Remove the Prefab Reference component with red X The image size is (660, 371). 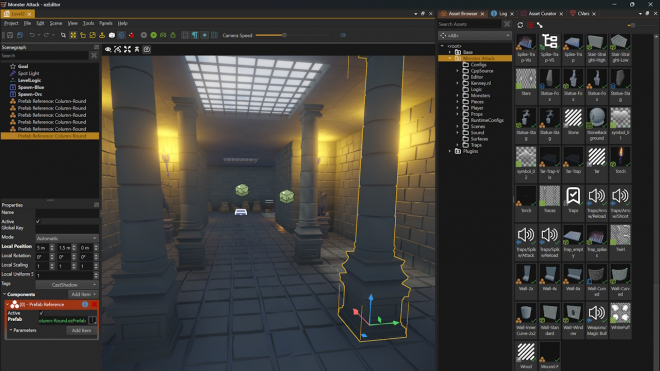coord(94,304)
